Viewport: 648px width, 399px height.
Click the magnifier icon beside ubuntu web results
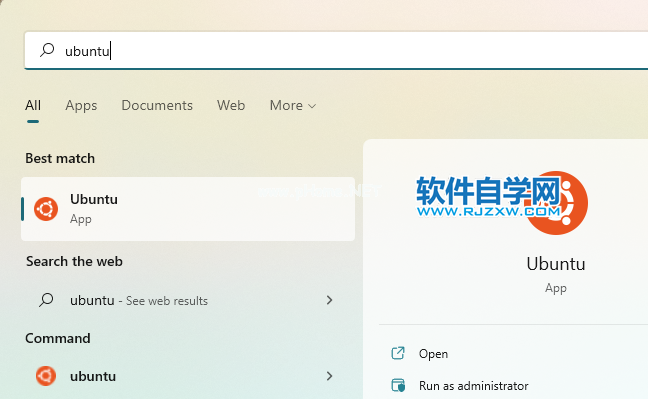(x=46, y=300)
